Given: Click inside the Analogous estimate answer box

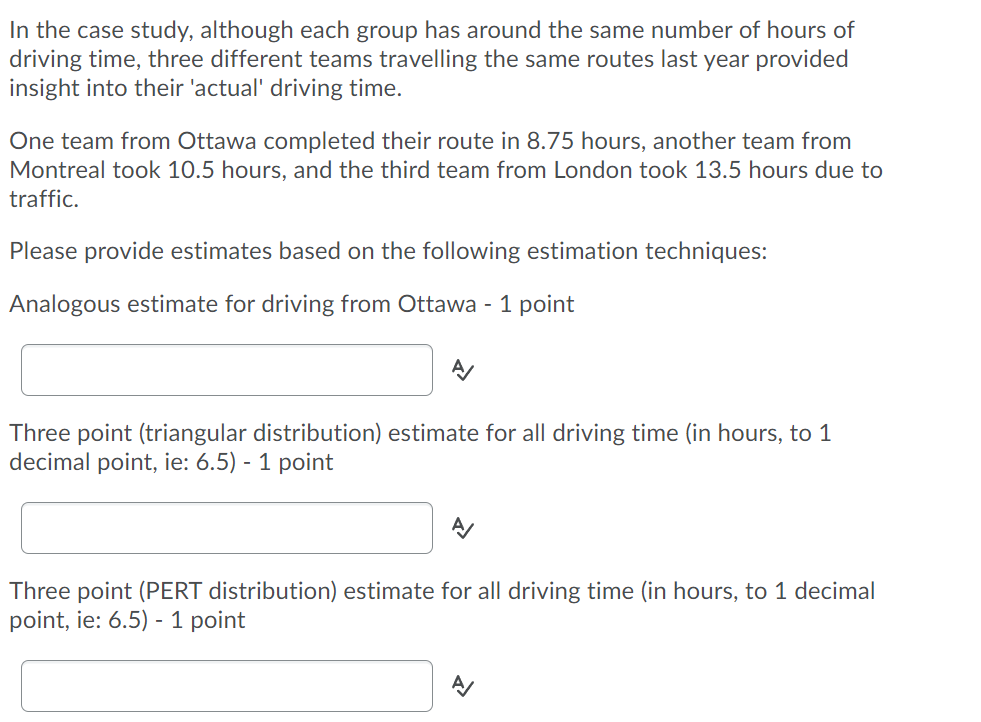Looking at the screenshot, I should pyautogui.click(x=225, y=370).
